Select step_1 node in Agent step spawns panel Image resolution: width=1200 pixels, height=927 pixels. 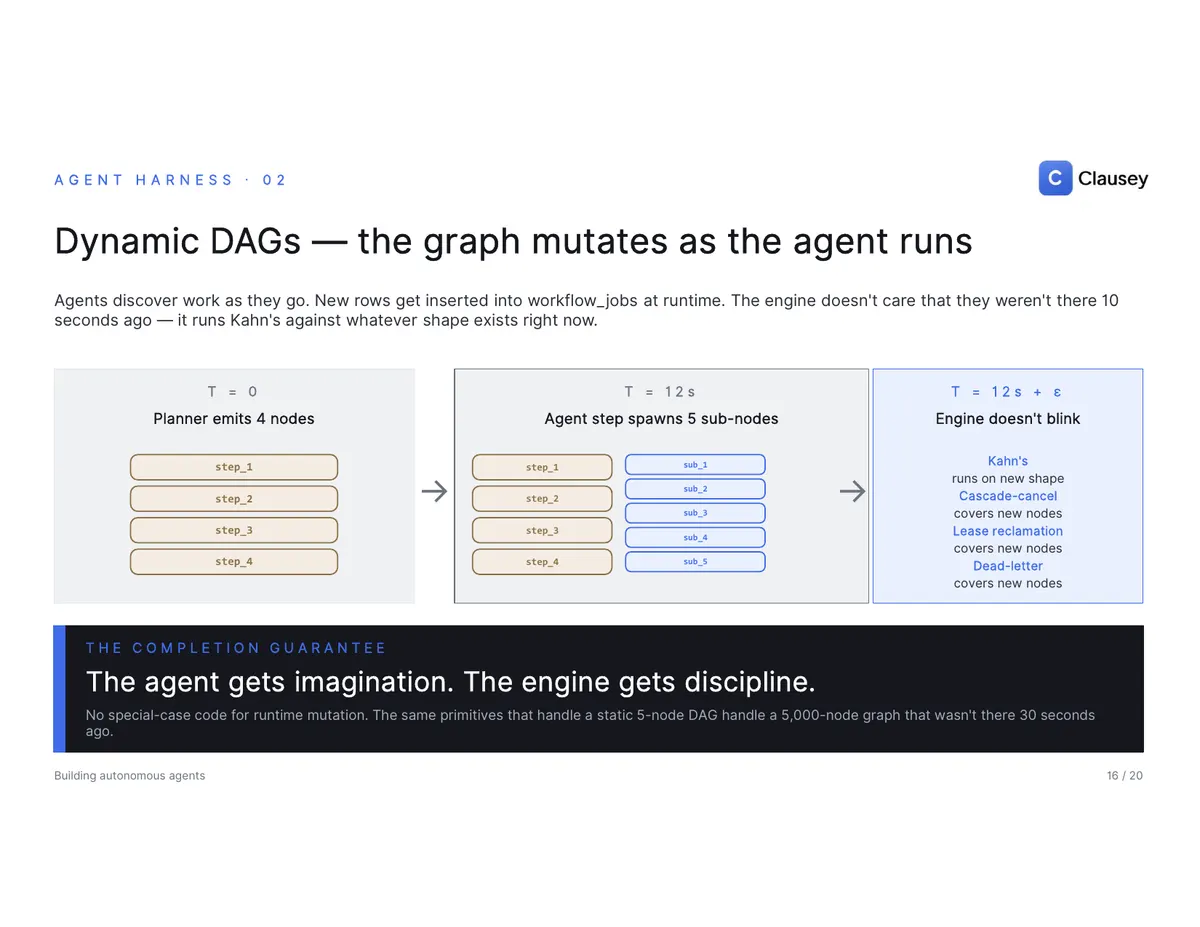point(542,467)
